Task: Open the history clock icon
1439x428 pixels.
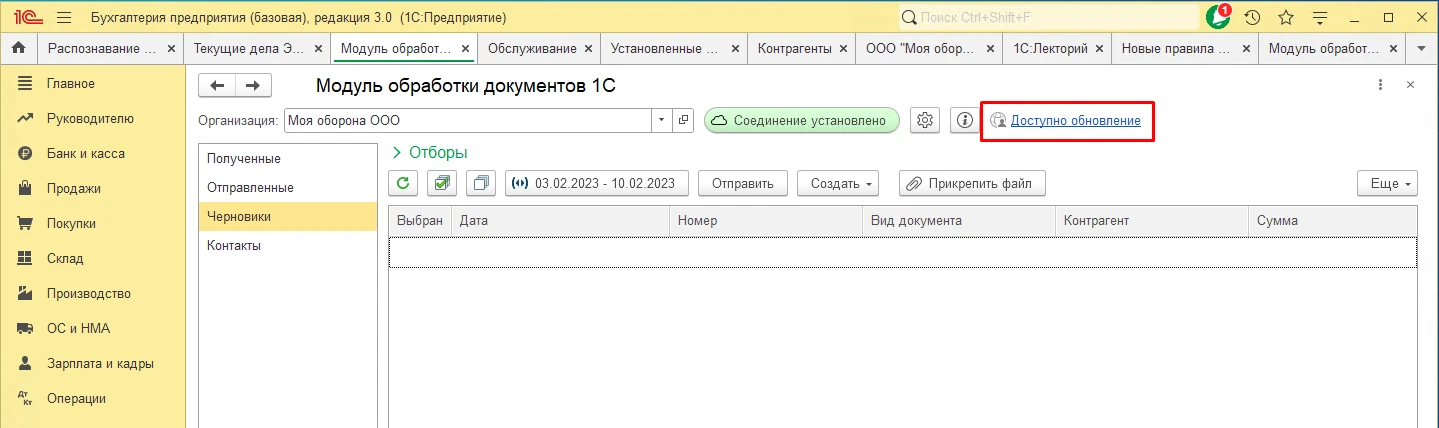Action: [x=1252, y=18]
